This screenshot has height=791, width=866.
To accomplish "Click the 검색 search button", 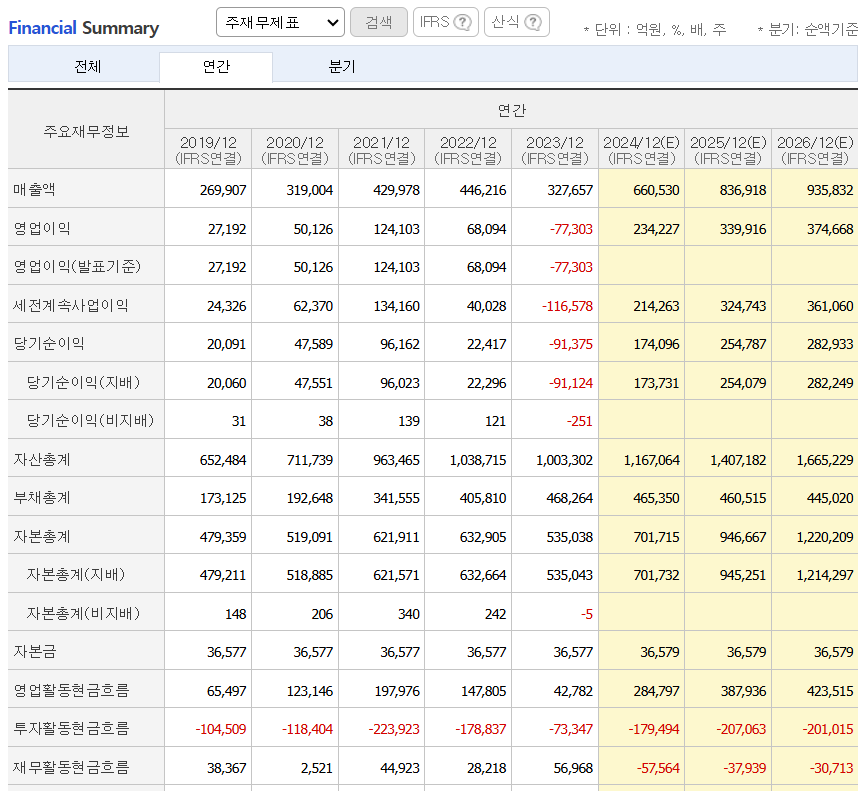I will [x=379, y=22].
